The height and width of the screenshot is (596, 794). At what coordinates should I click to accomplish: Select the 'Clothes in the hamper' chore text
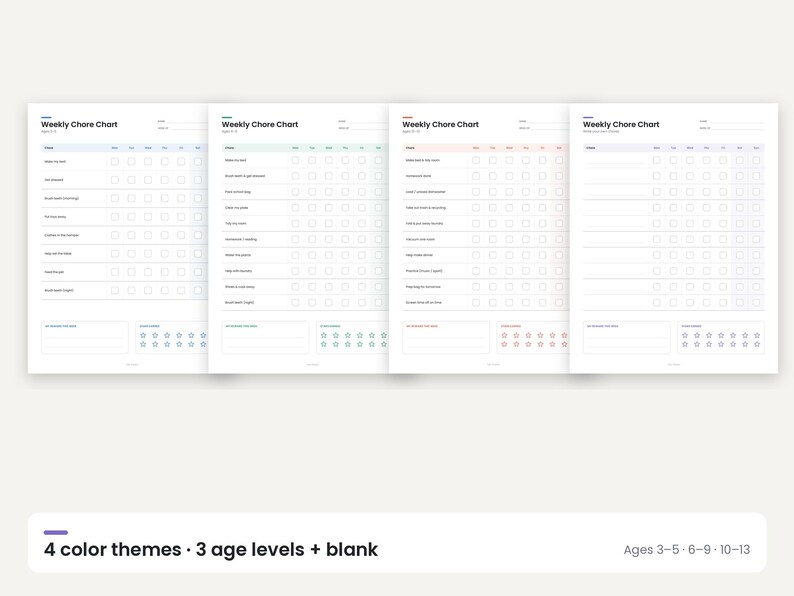coord(62,235)
